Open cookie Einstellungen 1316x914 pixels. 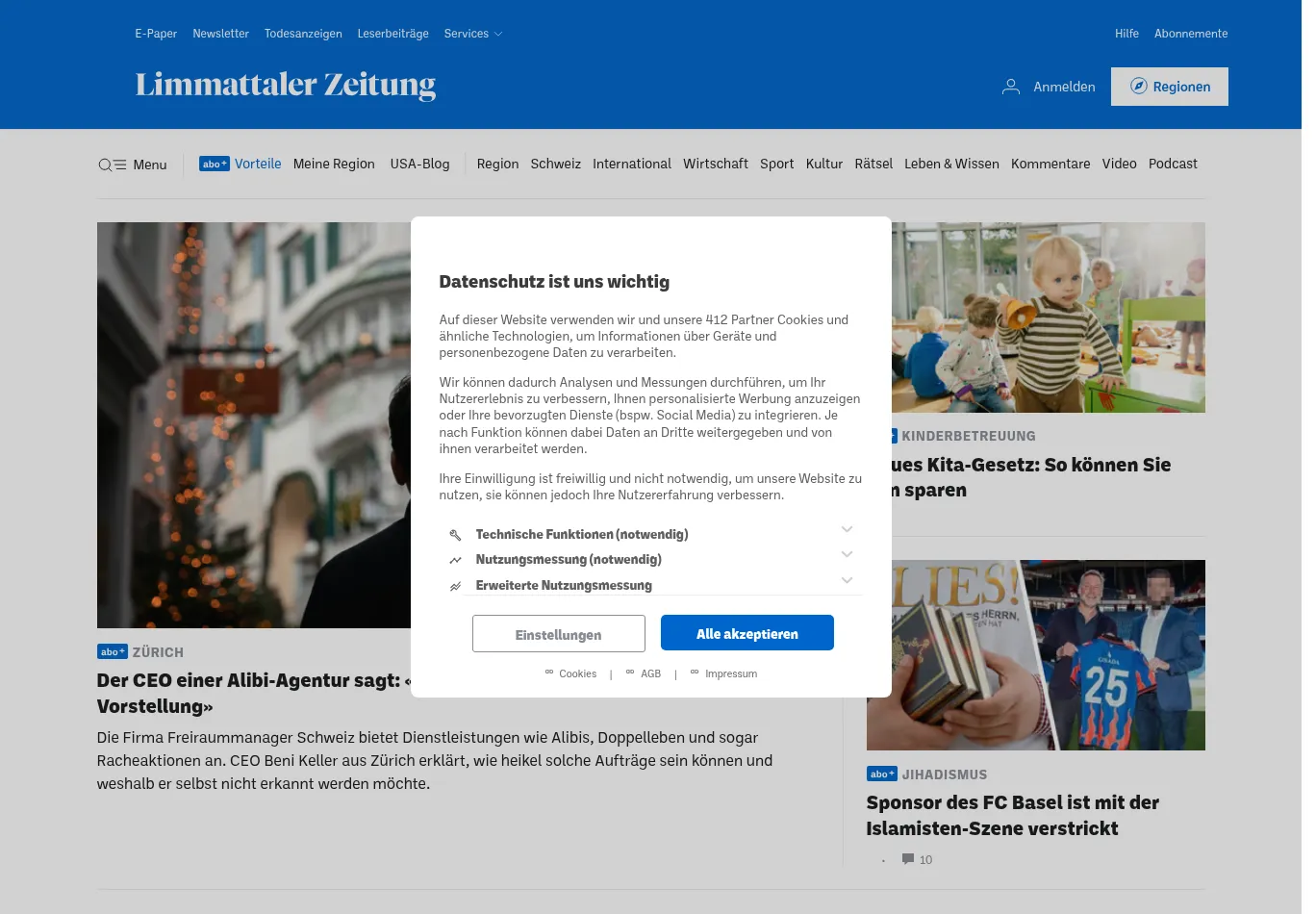pyautogui.click(x=559, y=634)
